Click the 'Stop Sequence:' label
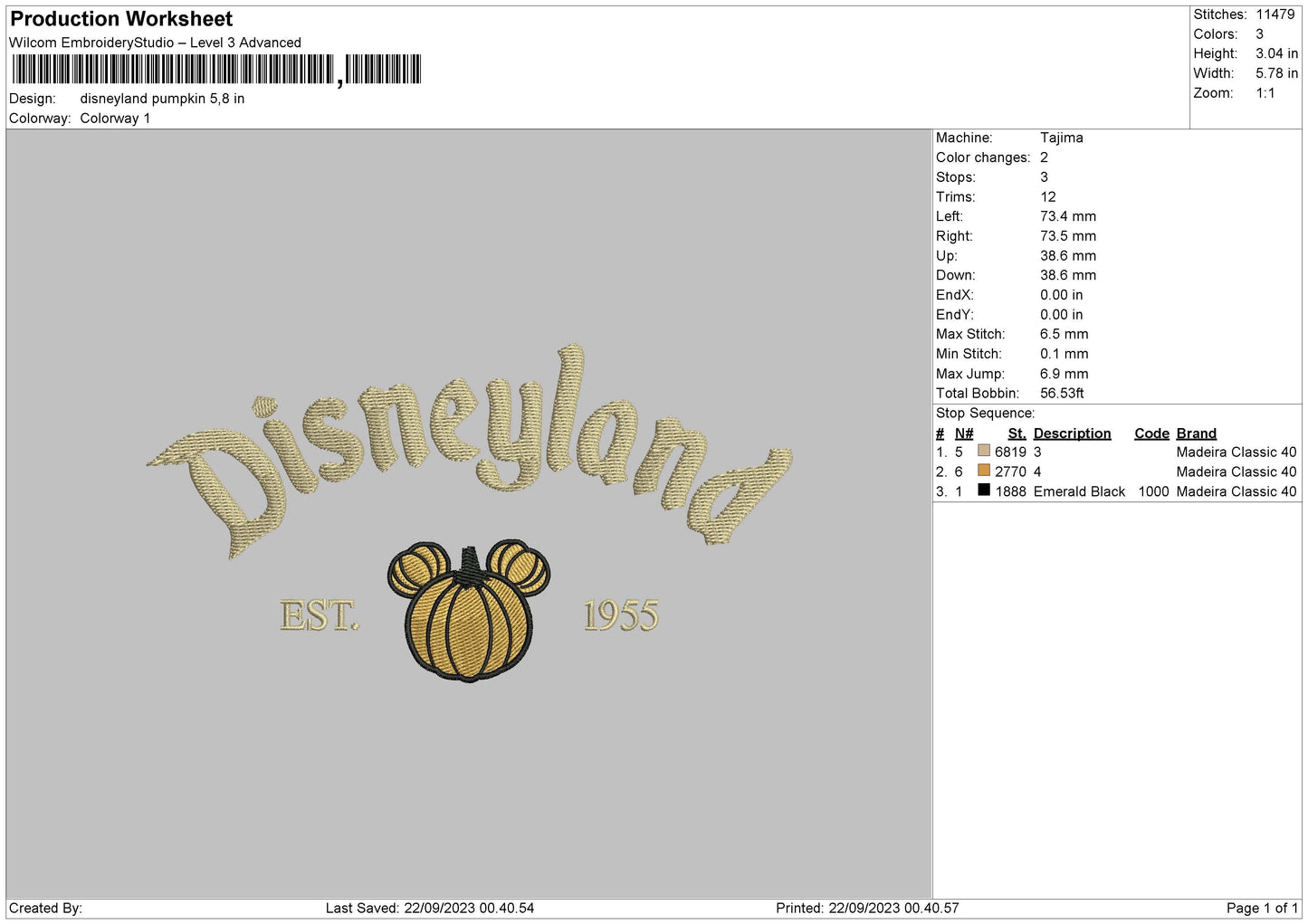 pyautogui.click(x=985, y=414)
